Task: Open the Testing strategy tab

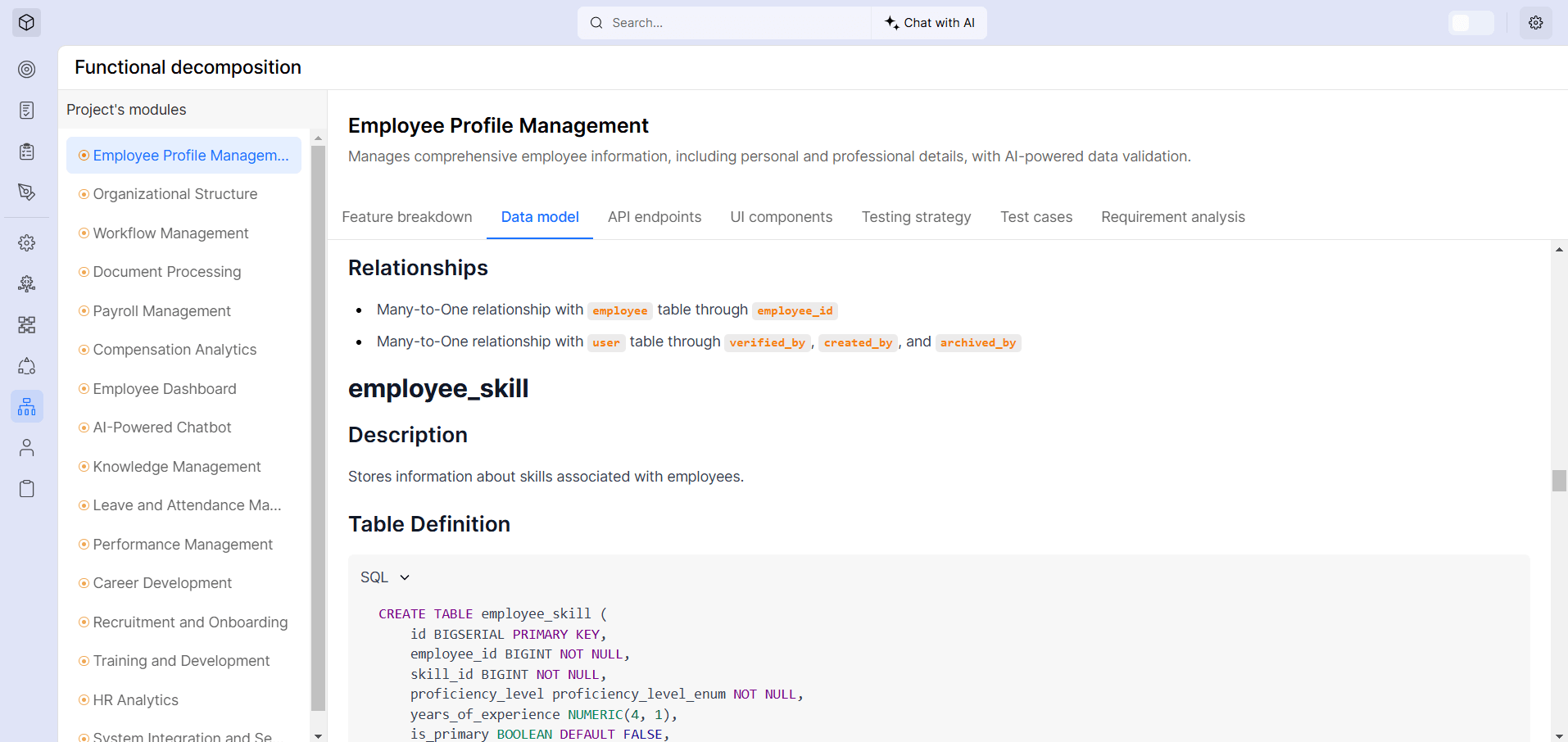Action: [x=916, y=217]
